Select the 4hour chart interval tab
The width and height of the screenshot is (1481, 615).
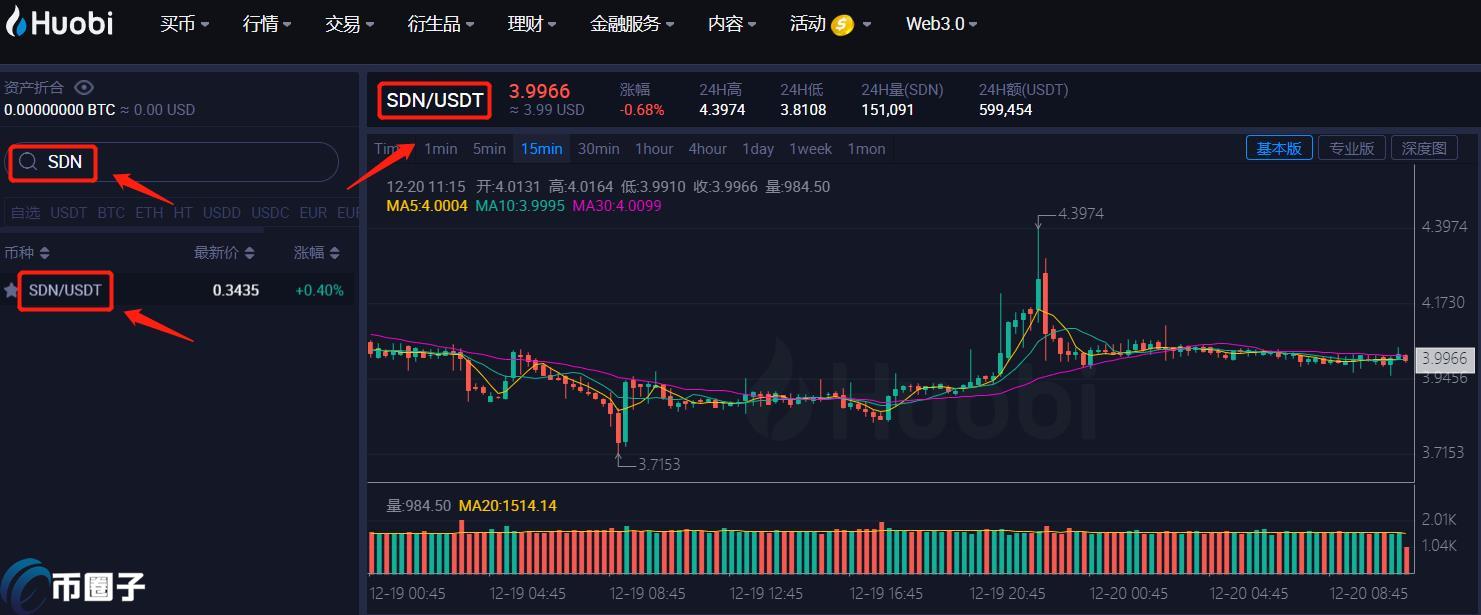(x=707, y=149)
